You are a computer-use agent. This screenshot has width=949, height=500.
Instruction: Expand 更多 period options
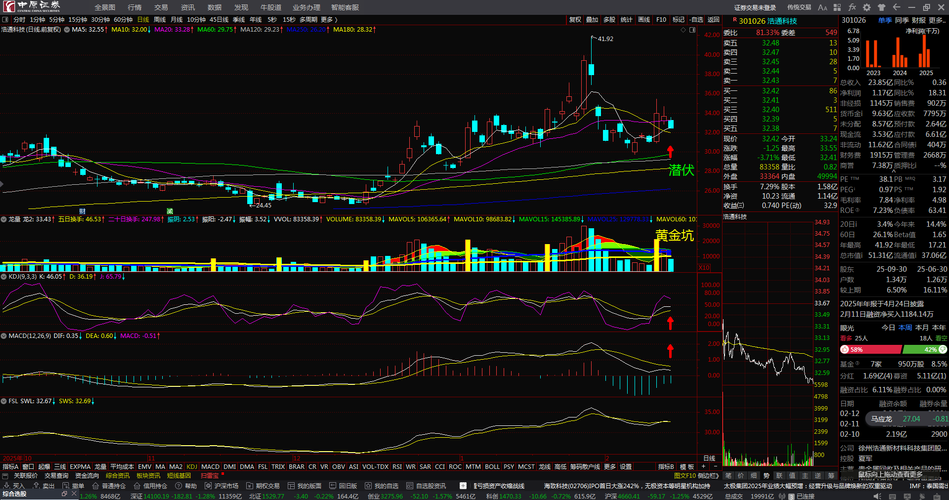327,20
